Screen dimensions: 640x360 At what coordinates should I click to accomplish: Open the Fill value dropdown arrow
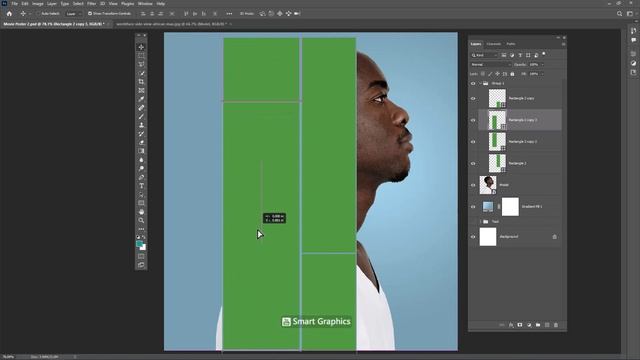pos(542,74)
